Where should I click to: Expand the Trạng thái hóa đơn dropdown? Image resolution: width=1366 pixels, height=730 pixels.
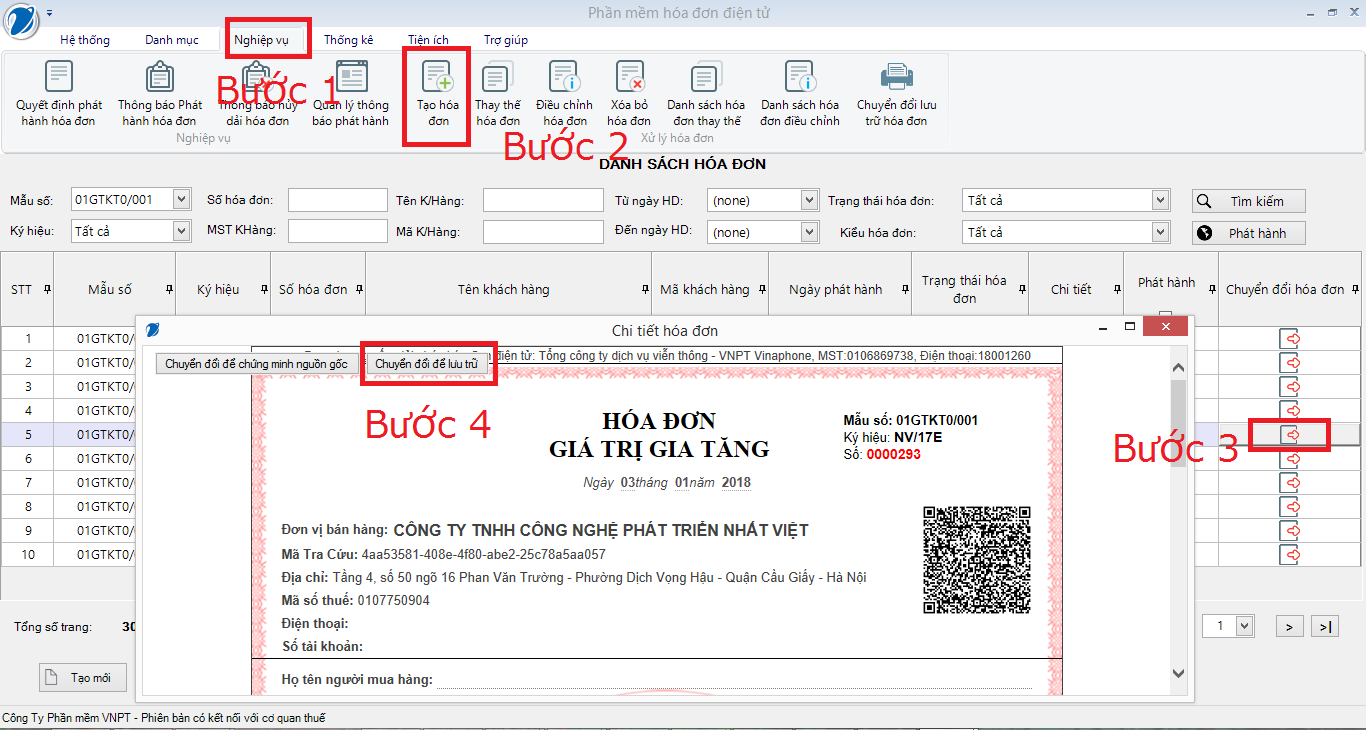pyautogui.click(x=1160, y=200)
